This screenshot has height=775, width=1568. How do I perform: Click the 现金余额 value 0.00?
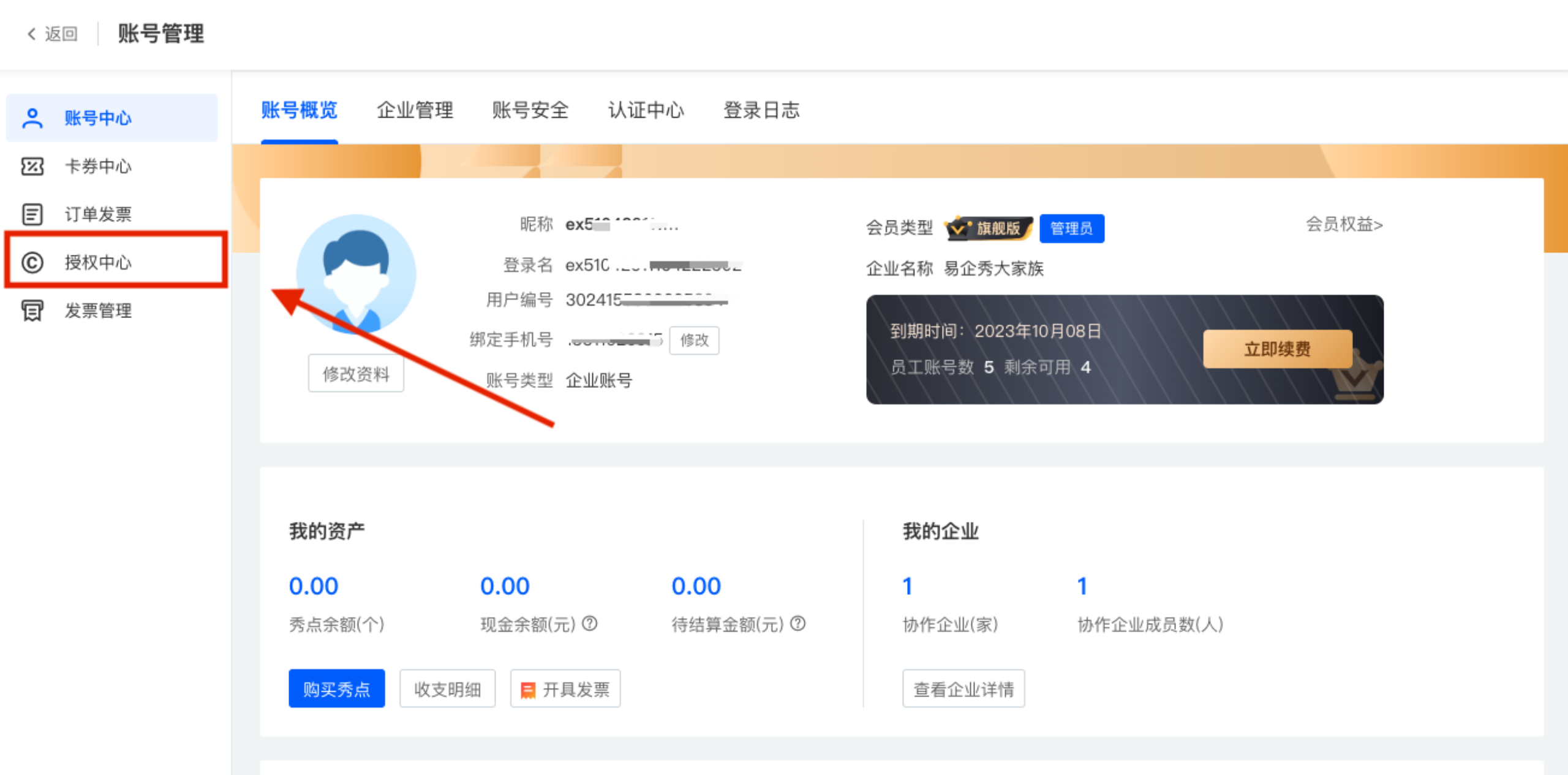[505, 586]
